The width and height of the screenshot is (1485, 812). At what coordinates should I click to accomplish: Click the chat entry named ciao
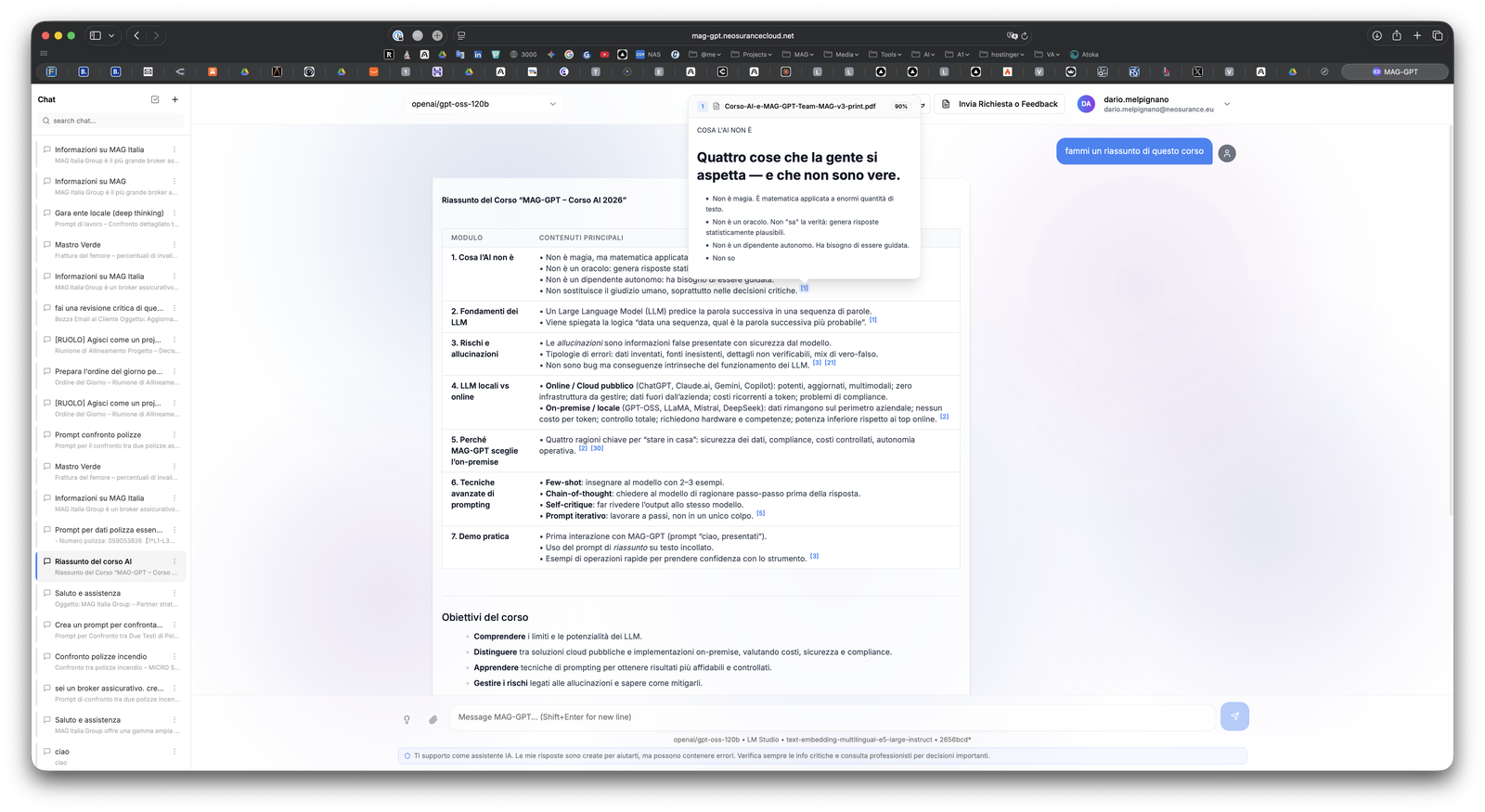[x=110, y=756]
